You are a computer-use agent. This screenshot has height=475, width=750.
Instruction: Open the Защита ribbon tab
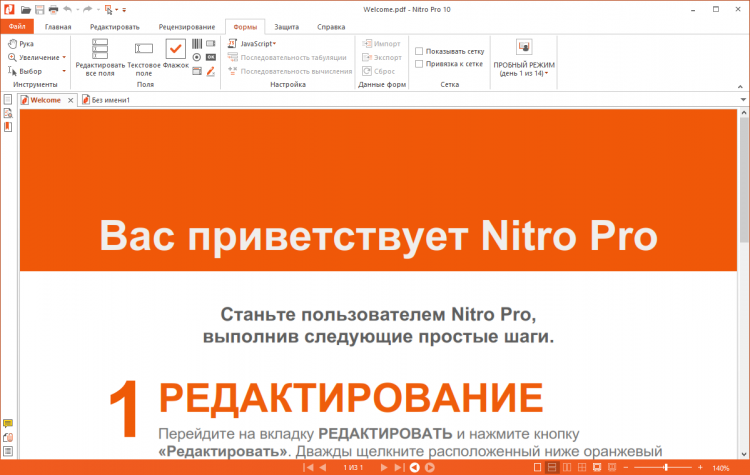point(287,27)
